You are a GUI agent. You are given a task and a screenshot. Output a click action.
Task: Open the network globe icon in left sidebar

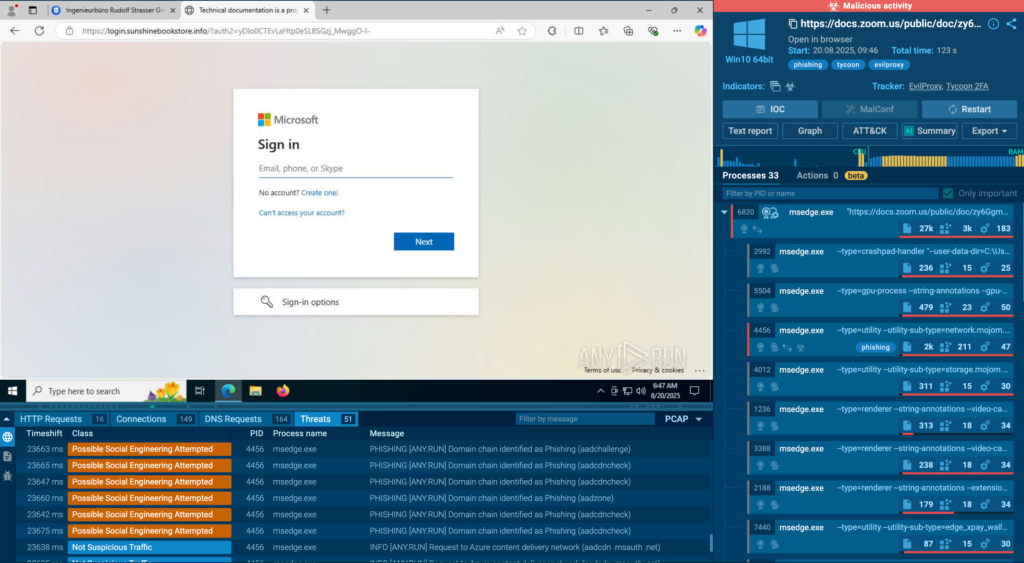tap(8, 437)
